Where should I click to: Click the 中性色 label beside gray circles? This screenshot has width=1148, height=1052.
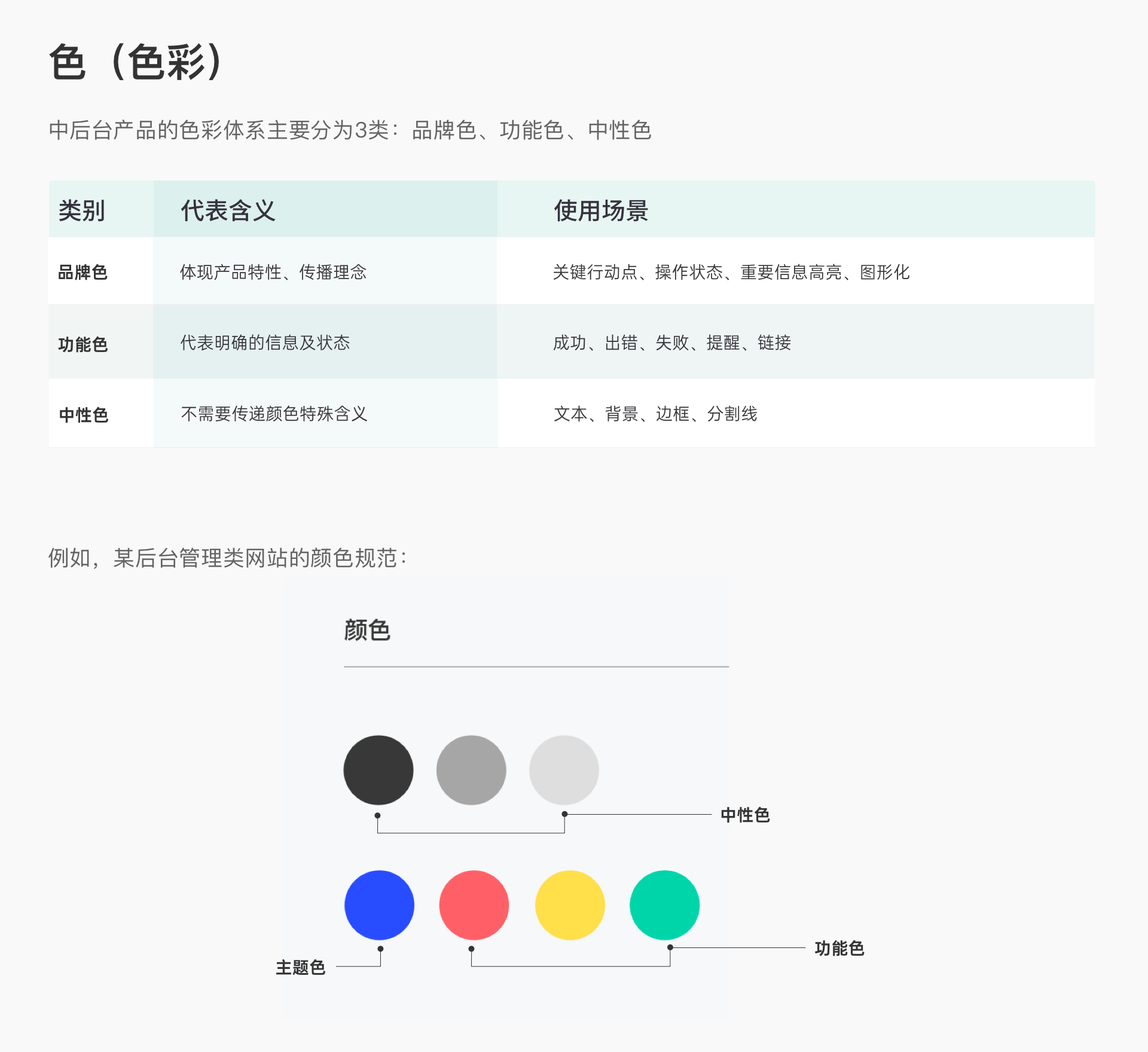745,815
